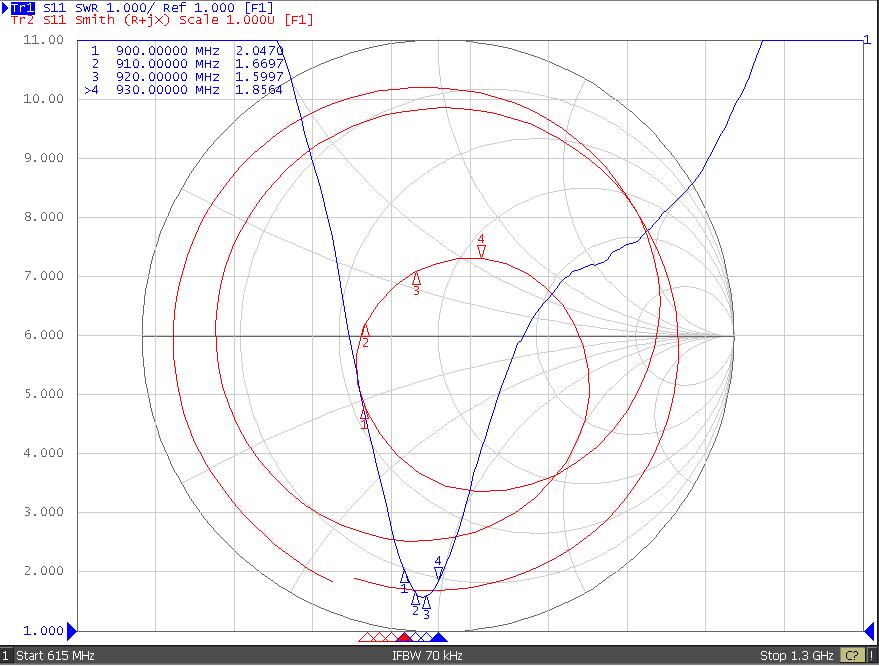Click right reference position triangle
This screenshot has width=879, height=666.
pos(867,630)
